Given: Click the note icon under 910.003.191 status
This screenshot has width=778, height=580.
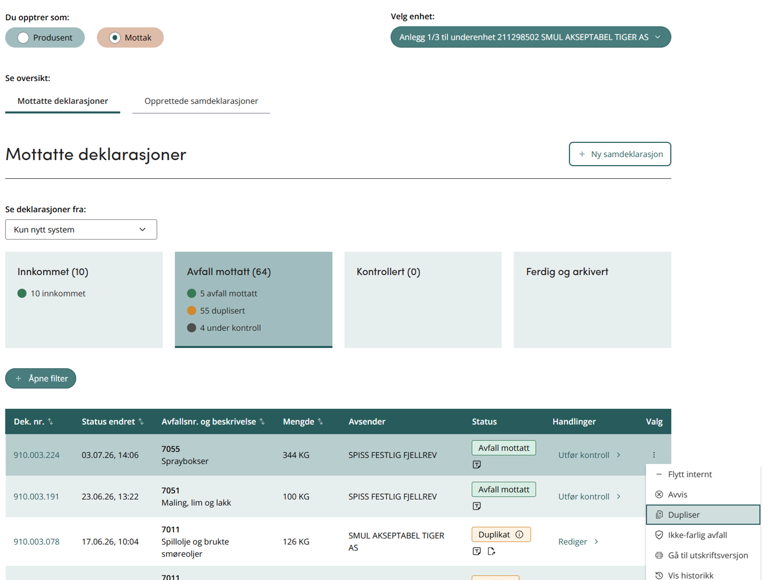Looking at the screenshot, I should (x=477, y=506).
